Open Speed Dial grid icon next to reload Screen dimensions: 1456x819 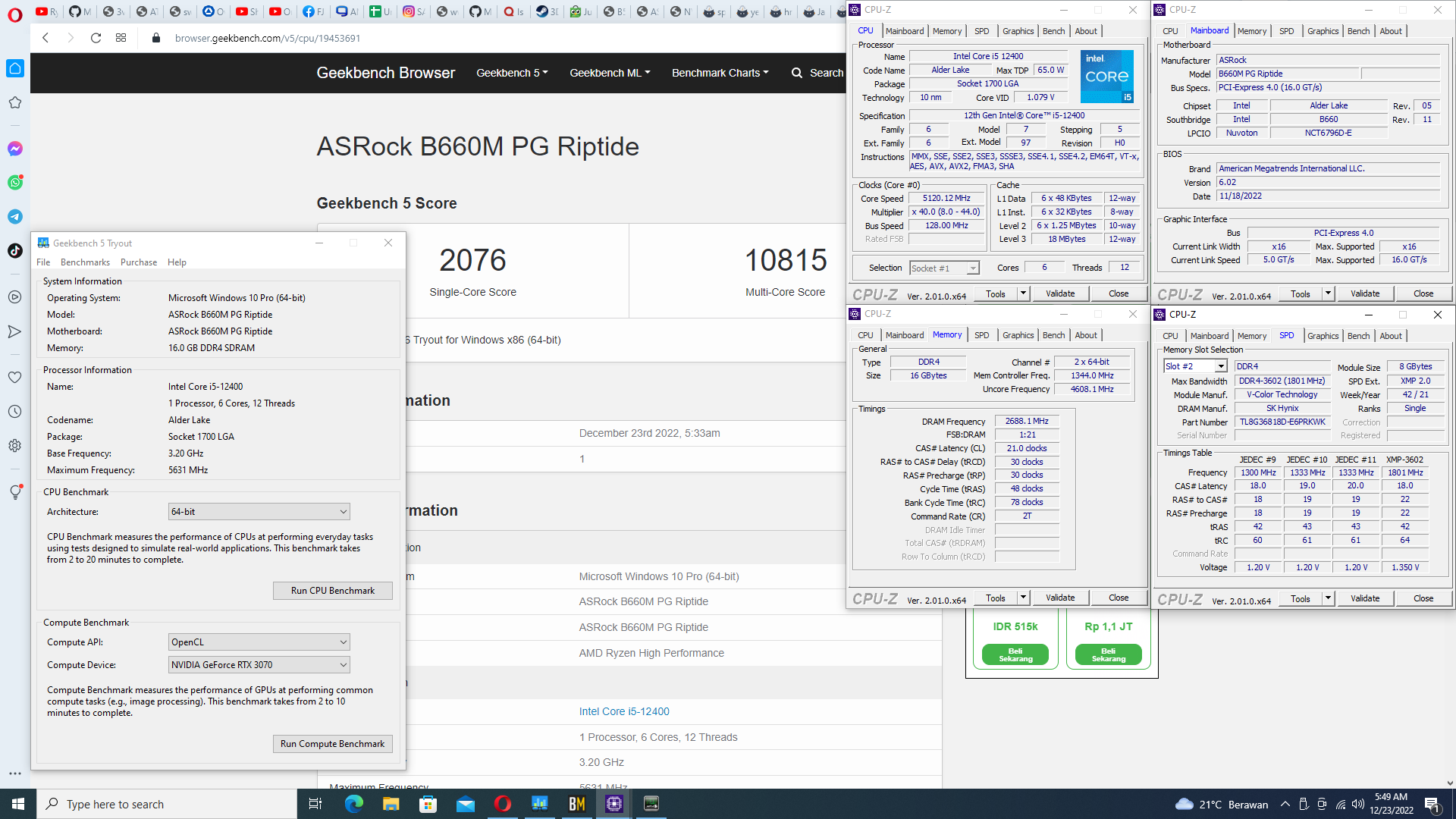pos(121,38)
